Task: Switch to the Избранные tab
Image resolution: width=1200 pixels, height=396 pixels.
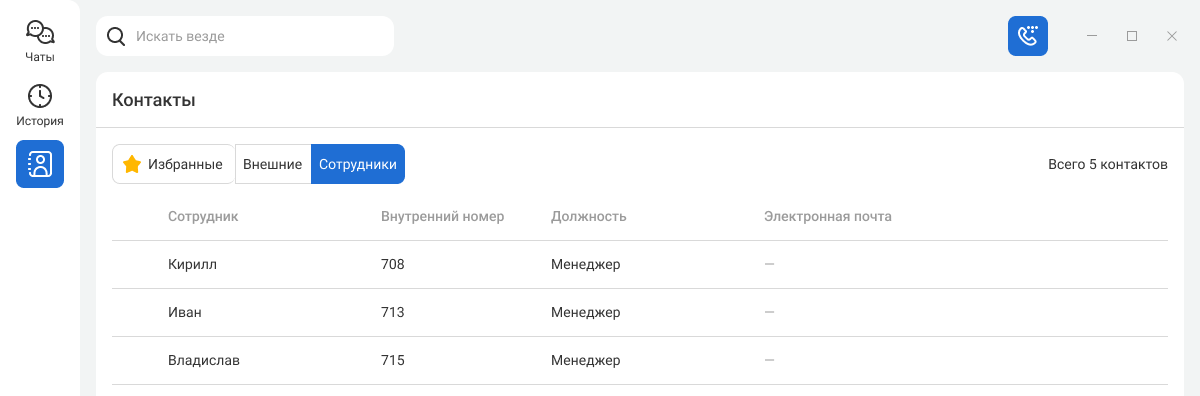Action: pos(173,164)
